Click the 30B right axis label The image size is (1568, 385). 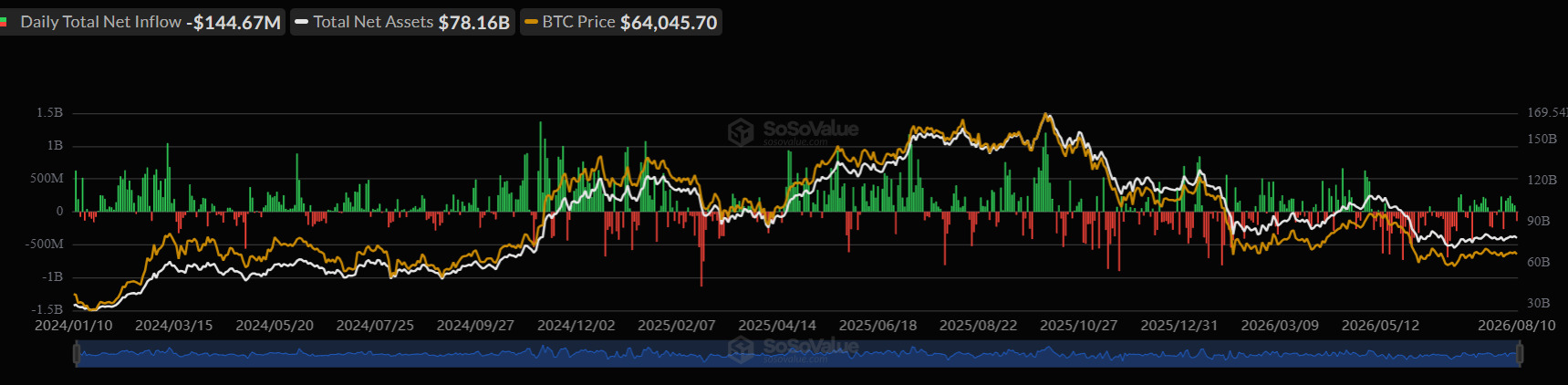point(1539,304)
